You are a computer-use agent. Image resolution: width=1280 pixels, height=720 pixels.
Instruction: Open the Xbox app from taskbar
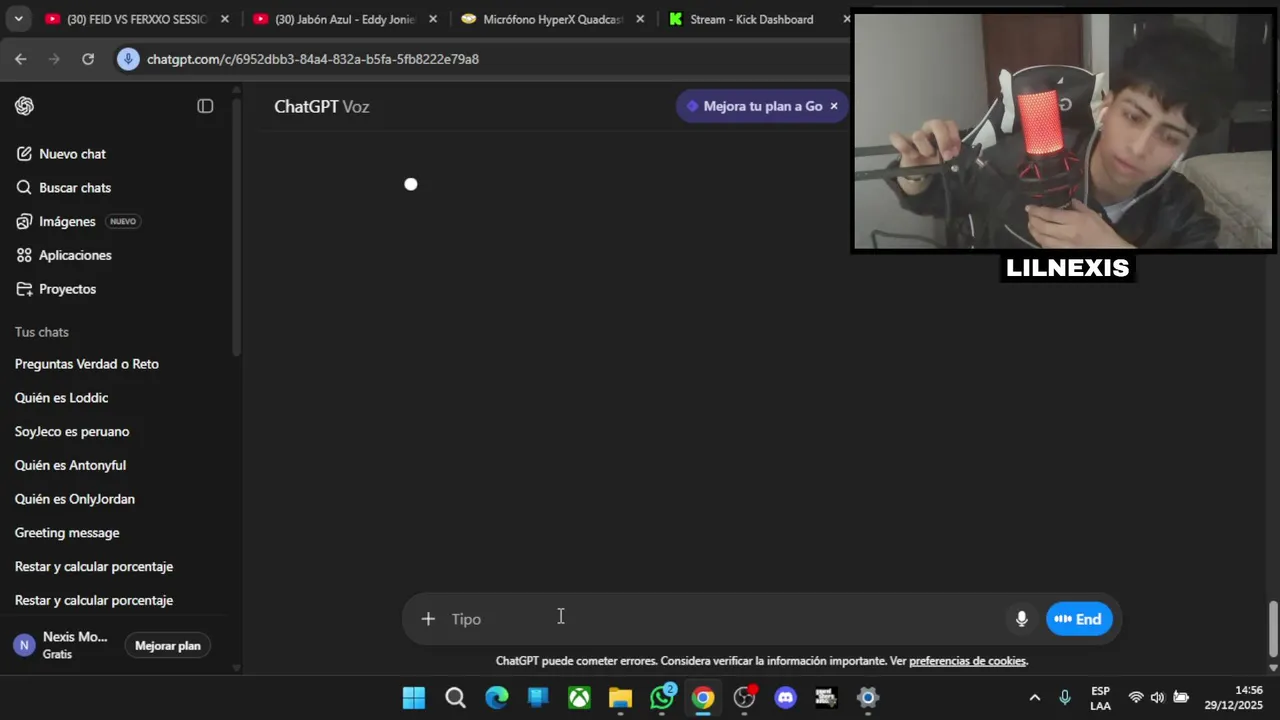(x=579, y=698)
